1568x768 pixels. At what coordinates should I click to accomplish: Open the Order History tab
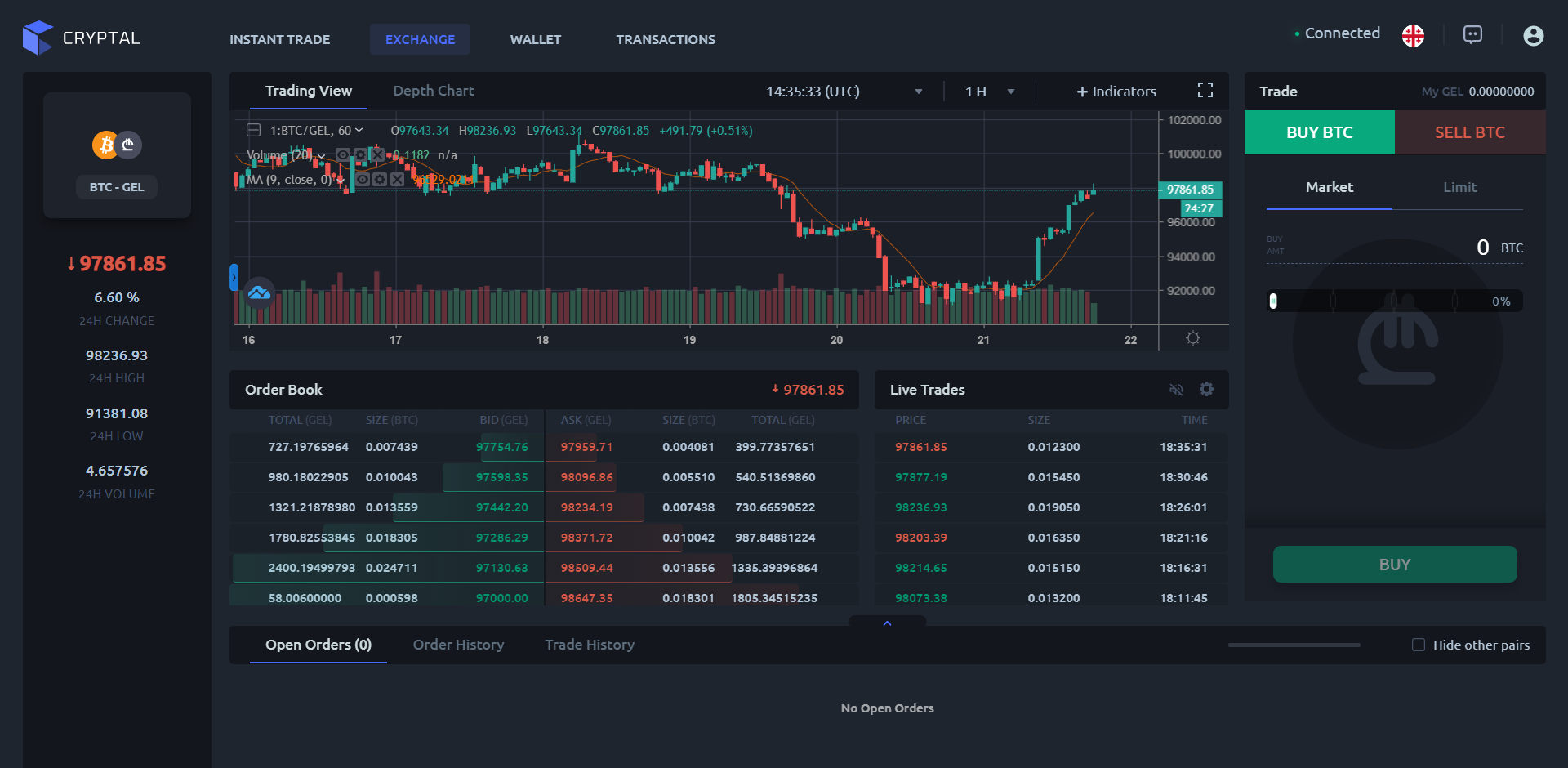[458, 645]
